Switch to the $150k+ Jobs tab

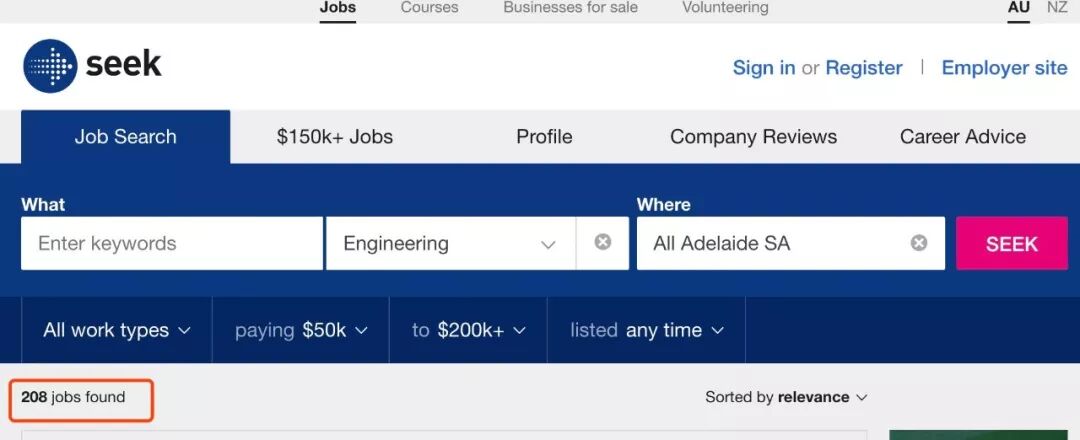(x=334, y=137)
